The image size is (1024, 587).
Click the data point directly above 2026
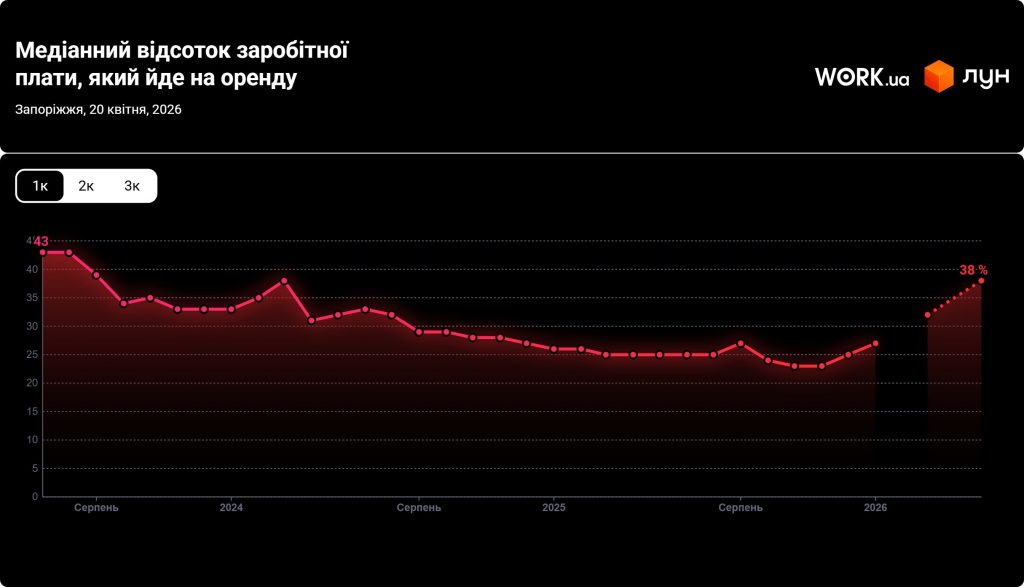tap(875, 343)
